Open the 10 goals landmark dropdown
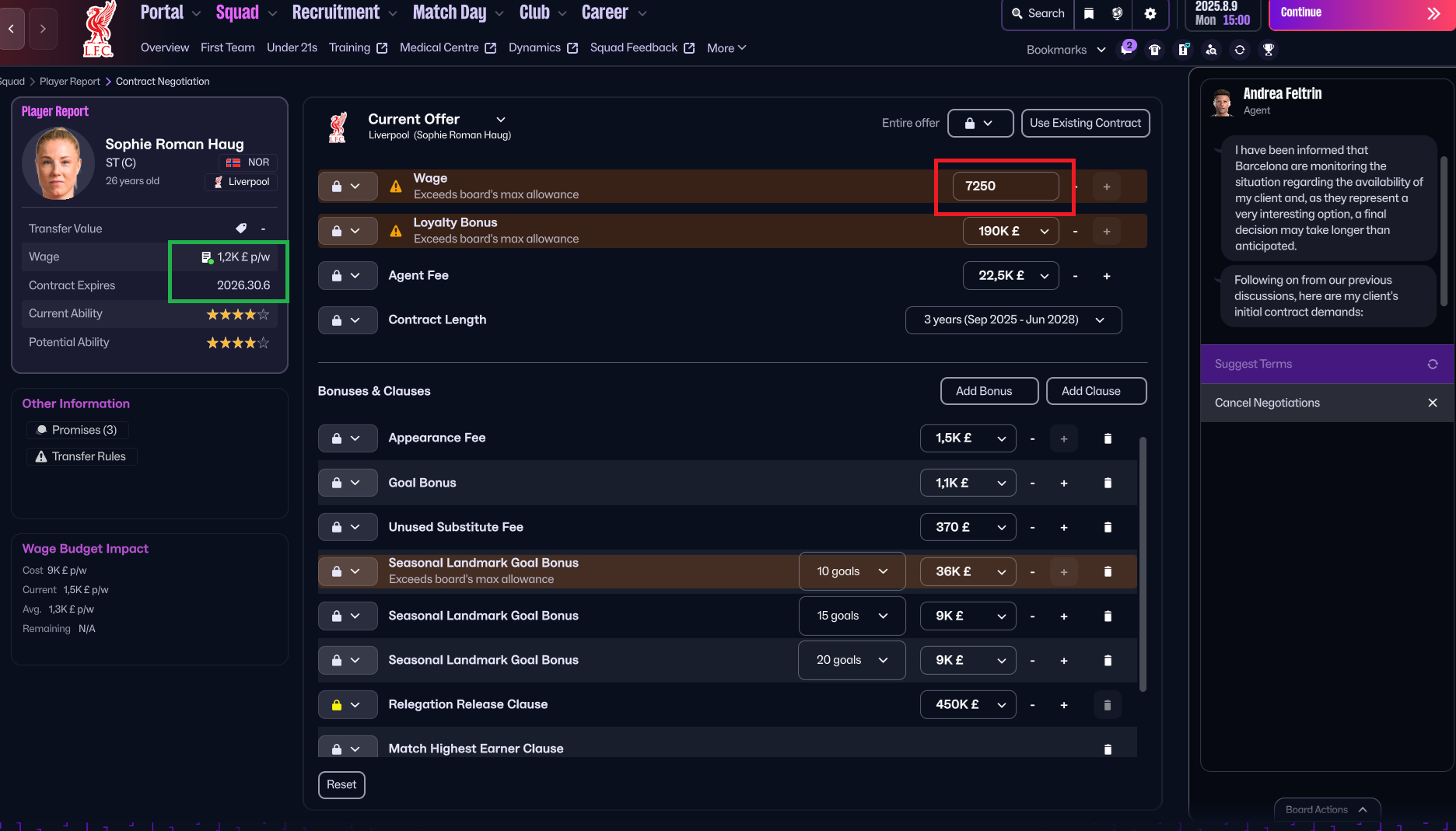The width and height of the screenshot is (1456, 831). (852, 571)
